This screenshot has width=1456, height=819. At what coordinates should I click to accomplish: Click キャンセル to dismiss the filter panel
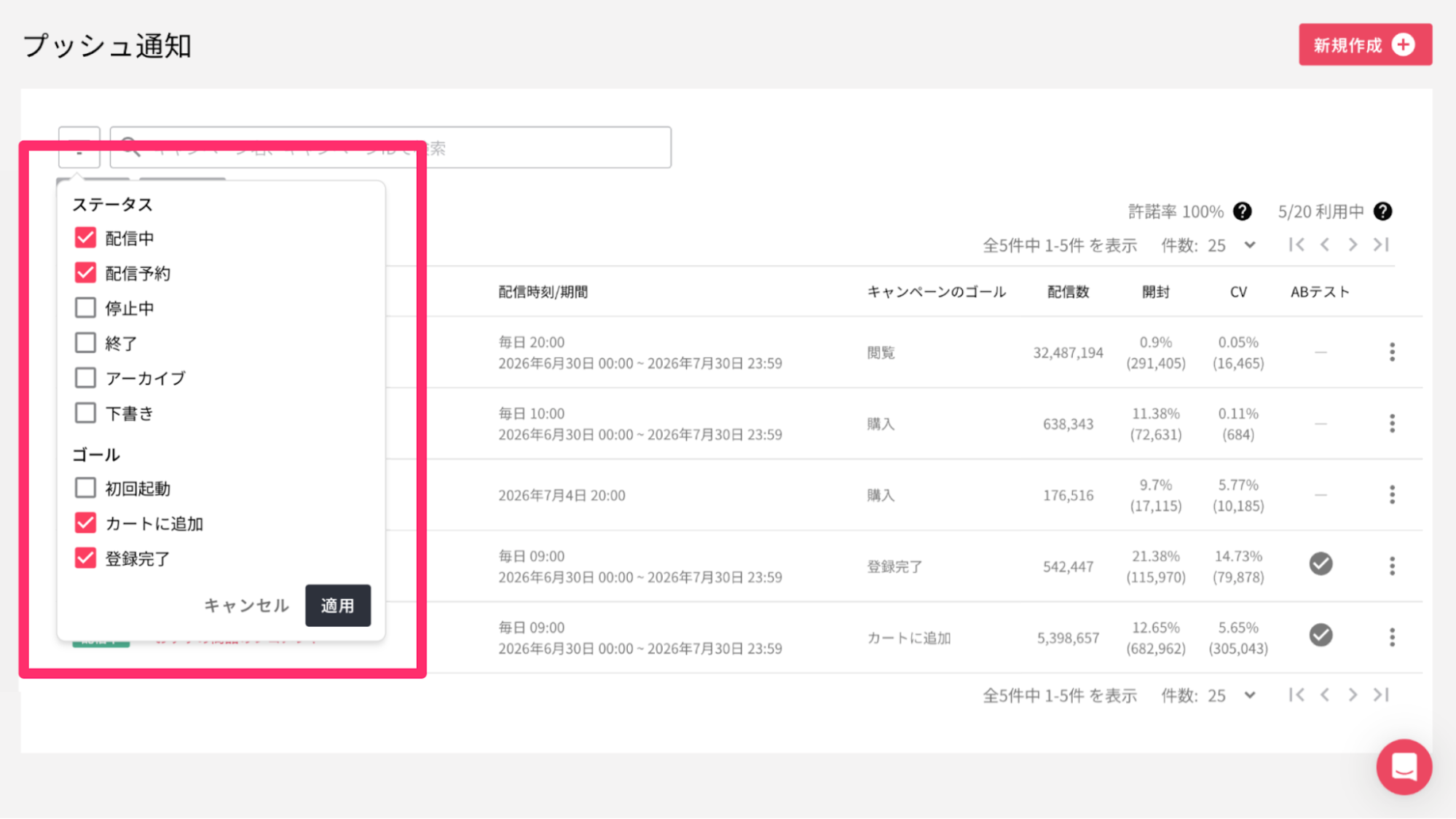[246, 605]
